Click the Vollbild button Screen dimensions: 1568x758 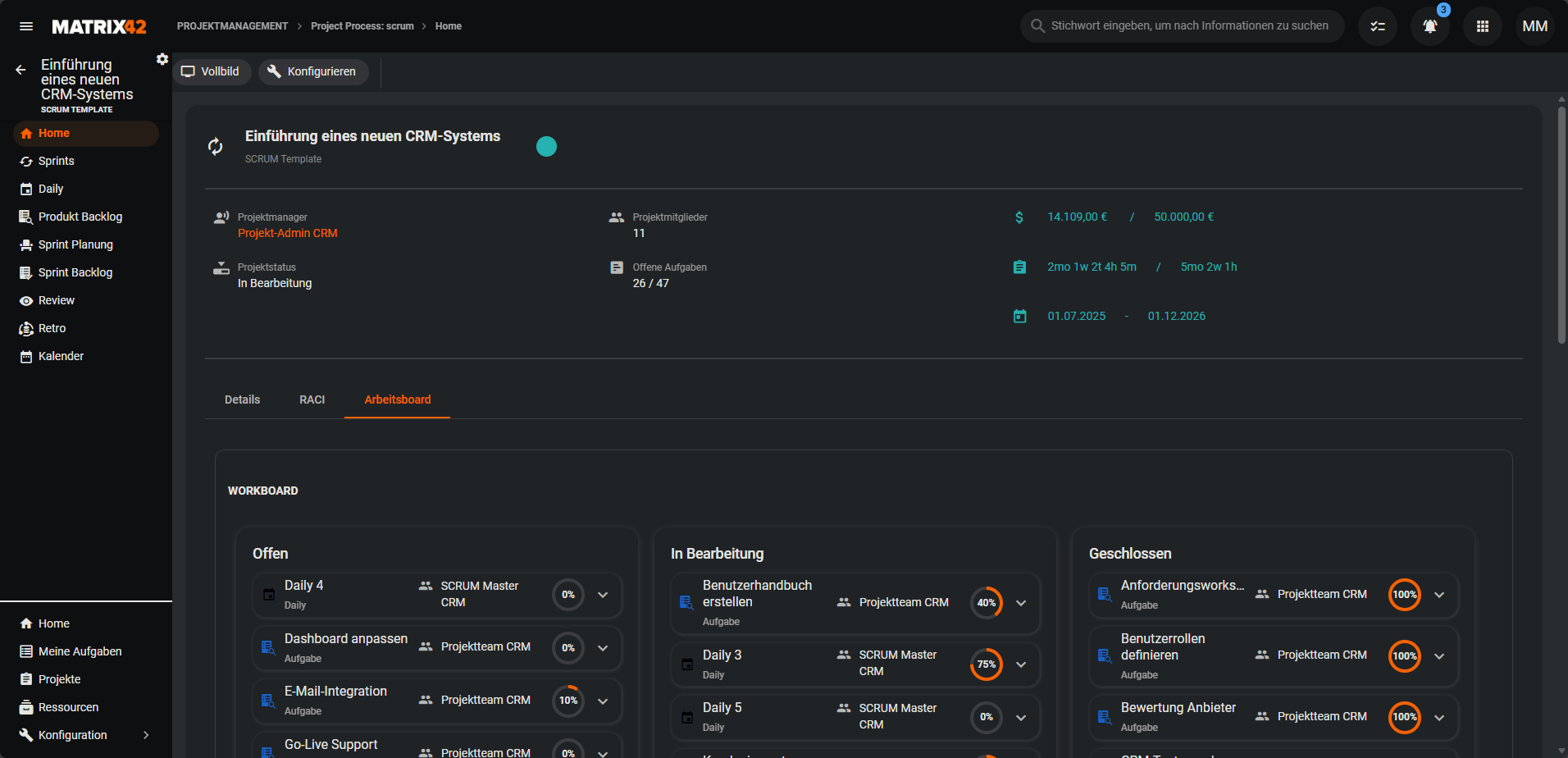[212, 71]
